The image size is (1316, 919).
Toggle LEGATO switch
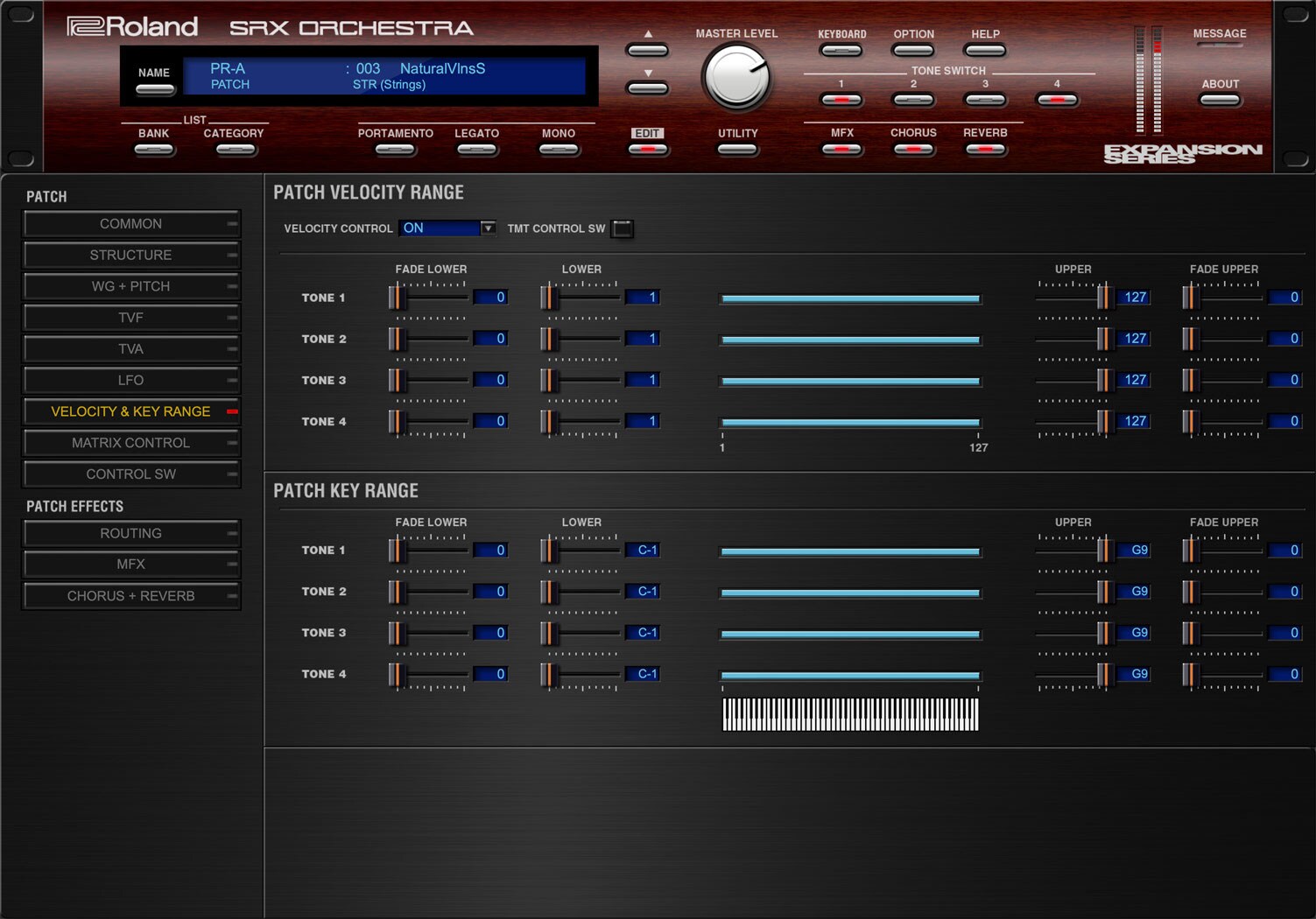[x=476, y=150]
